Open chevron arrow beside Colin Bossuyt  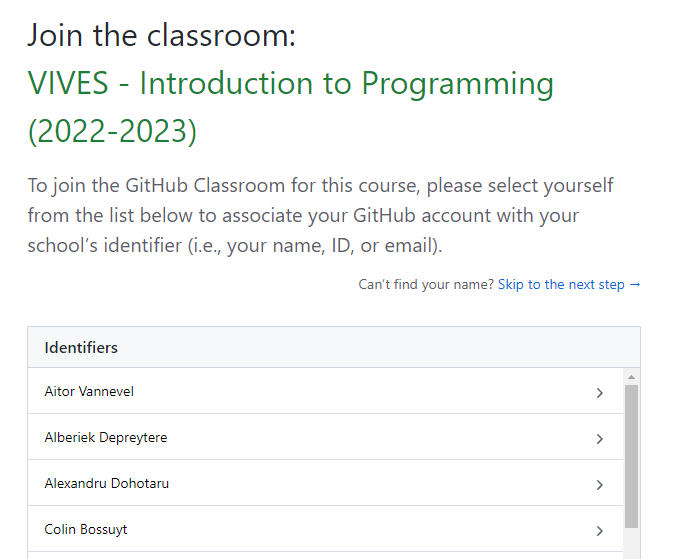(x=600, y=531)
